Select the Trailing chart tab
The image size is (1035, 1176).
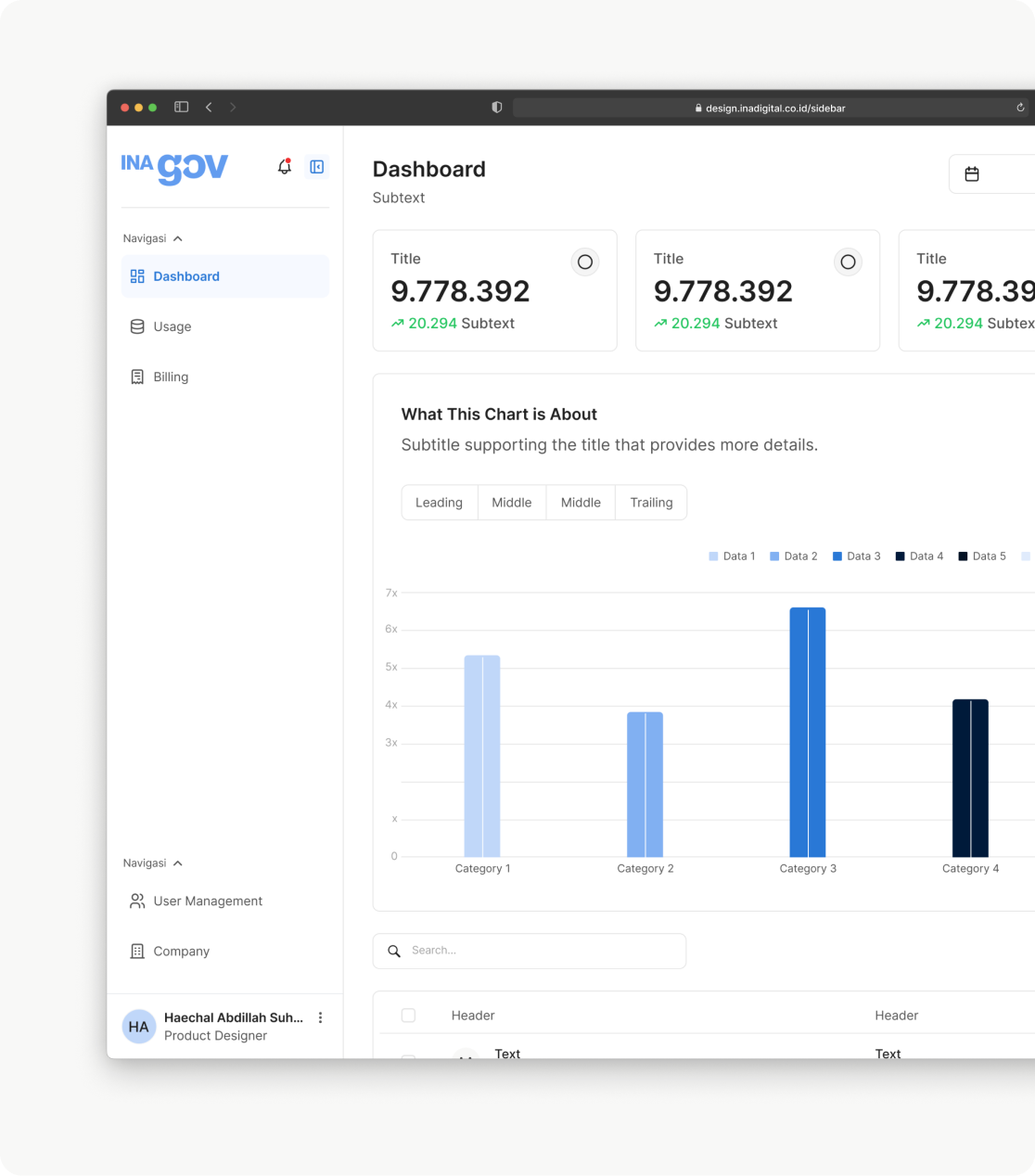[651, 503]
